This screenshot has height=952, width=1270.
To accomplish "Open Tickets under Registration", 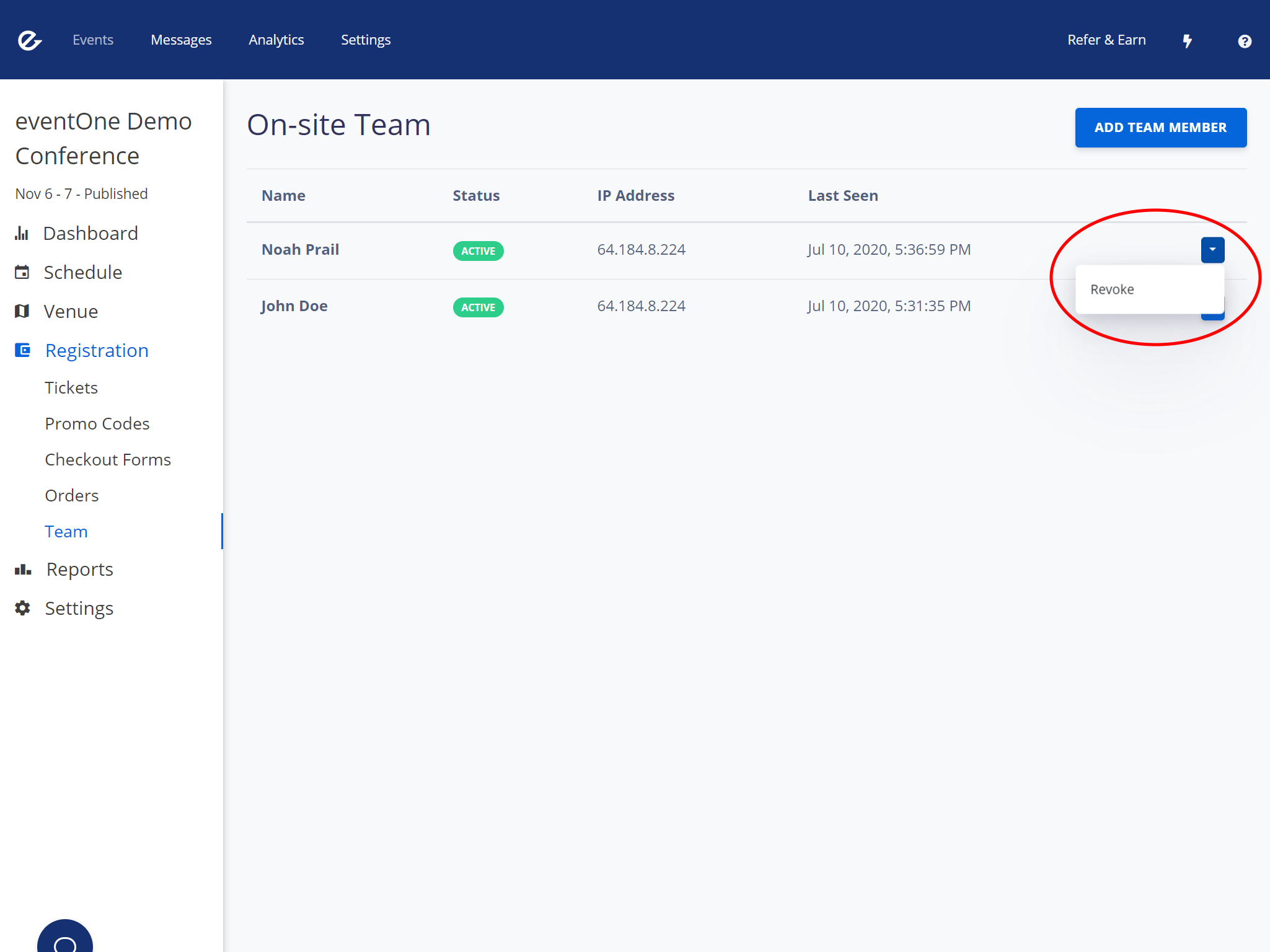I will coord(71,388).
